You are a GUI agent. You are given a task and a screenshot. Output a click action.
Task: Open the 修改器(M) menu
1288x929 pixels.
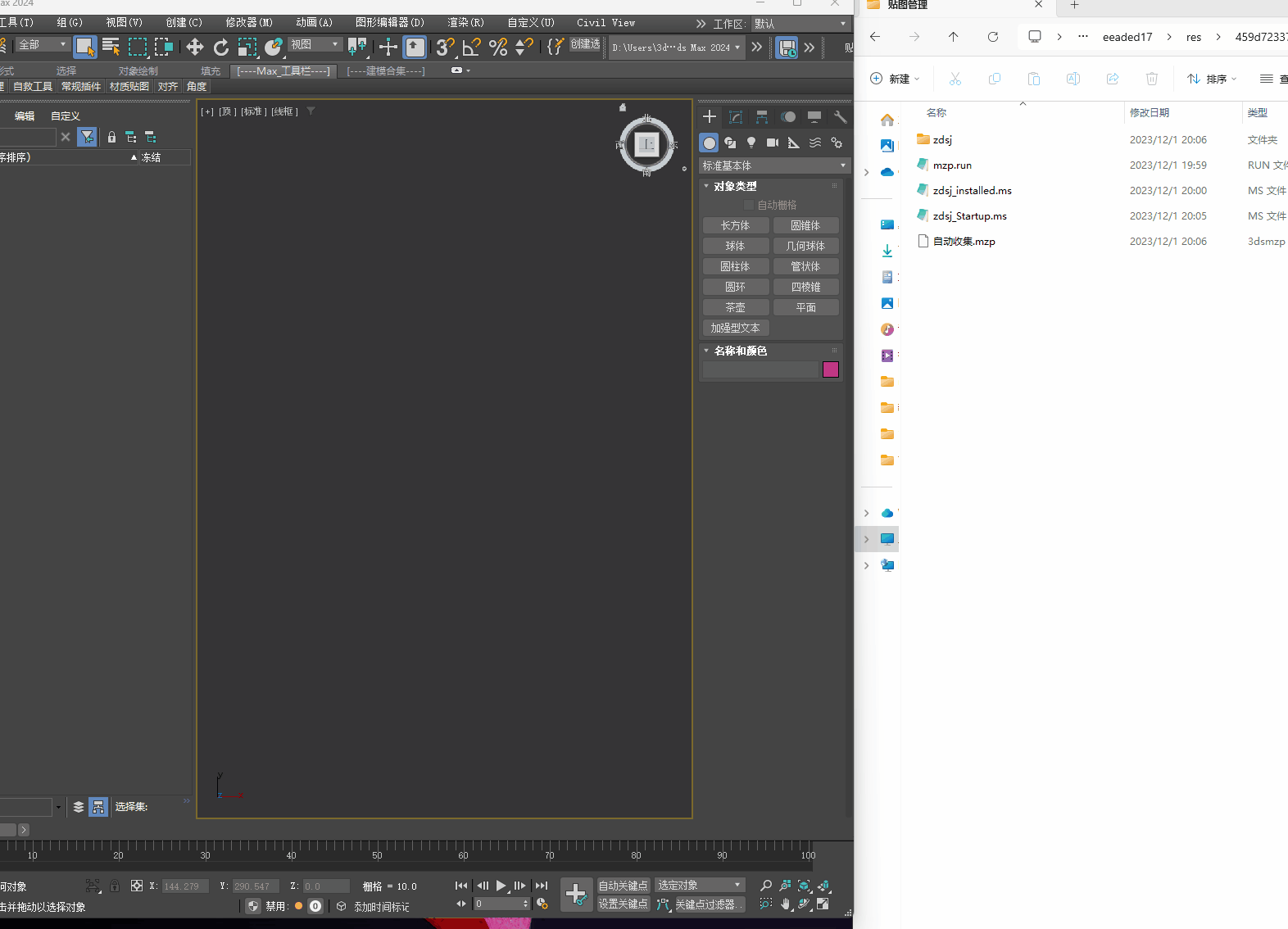(249, 23)
